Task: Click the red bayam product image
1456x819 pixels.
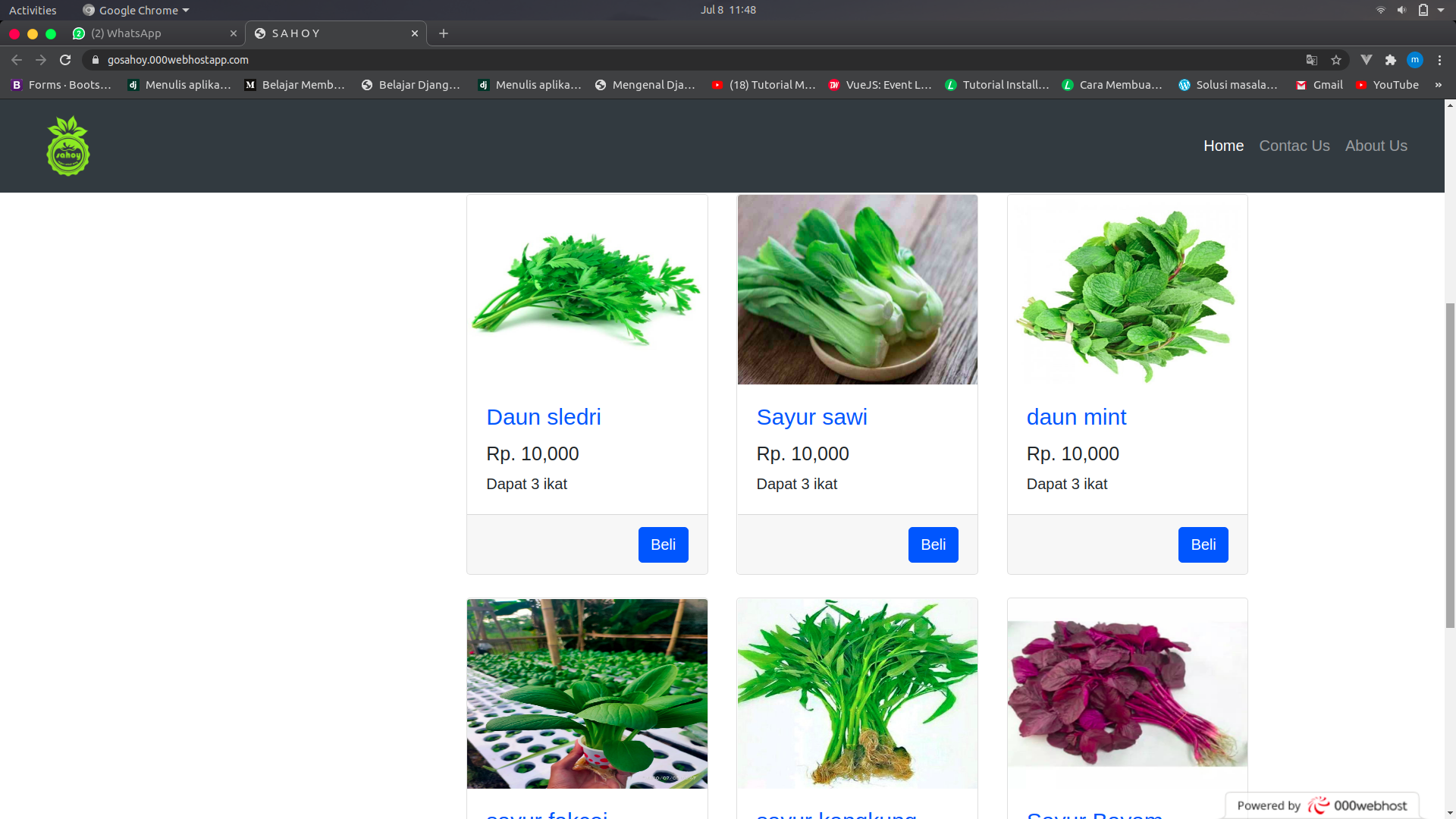Action: [1127, 694]
